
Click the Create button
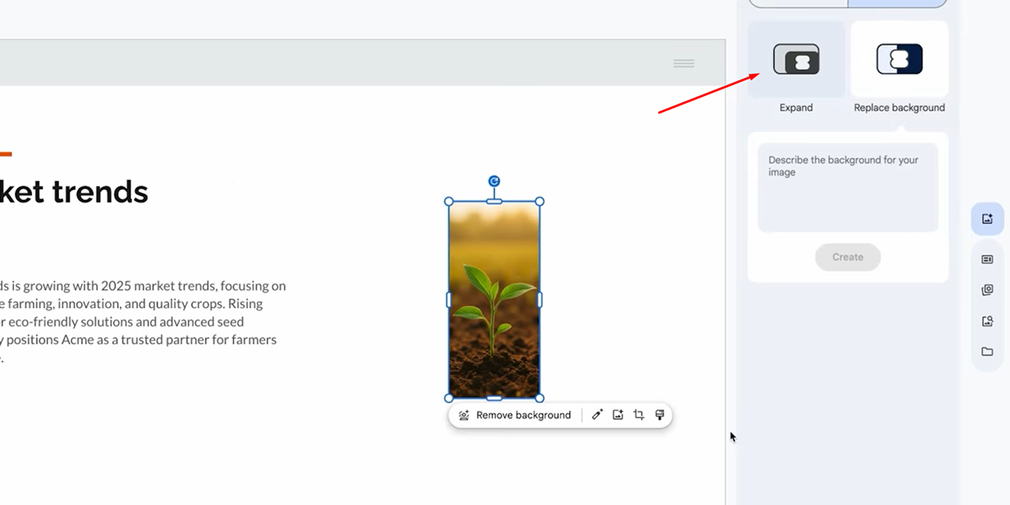[x=848, y=257]
